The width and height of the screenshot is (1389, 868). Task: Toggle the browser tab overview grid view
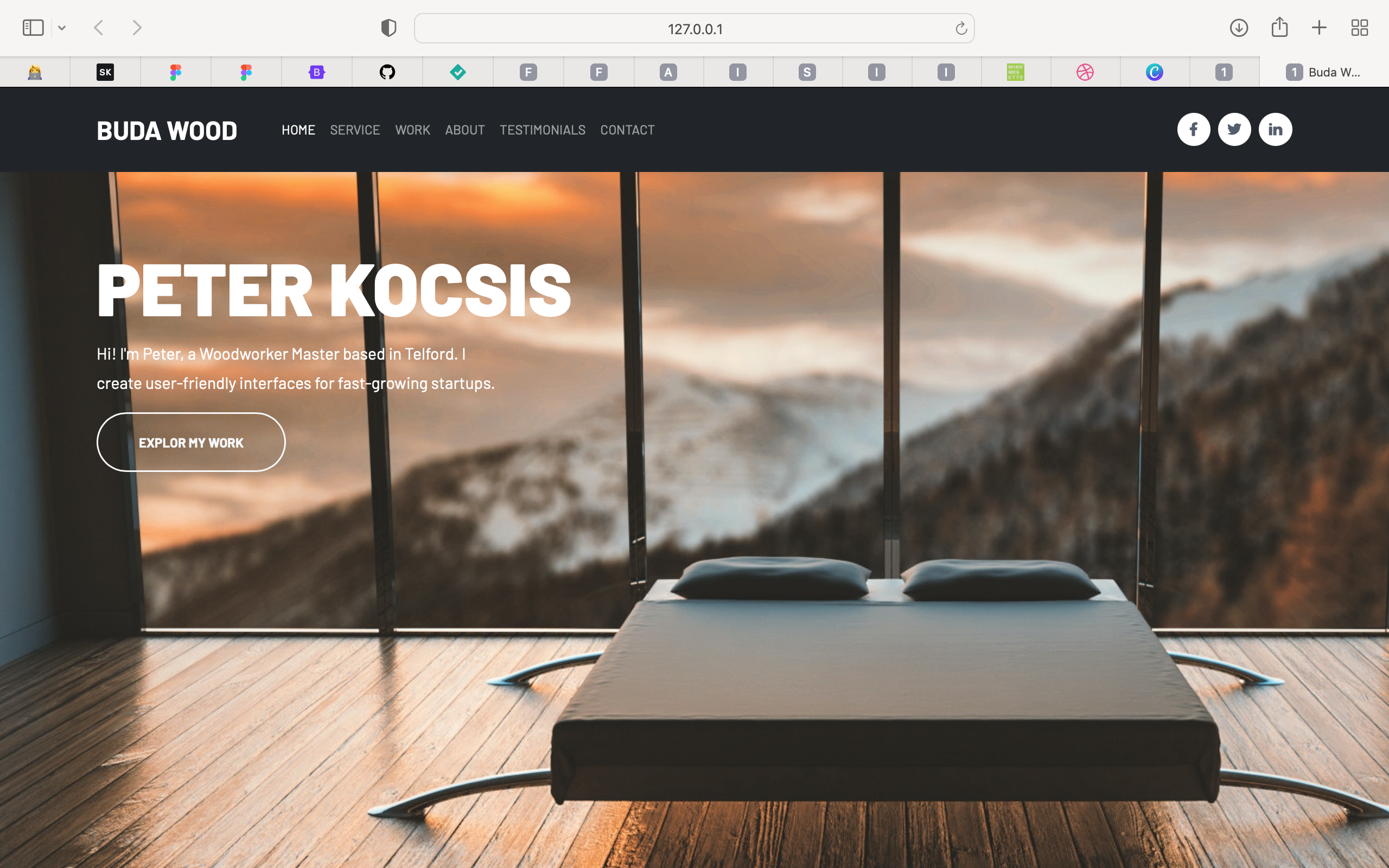[x=1360, y=27]
